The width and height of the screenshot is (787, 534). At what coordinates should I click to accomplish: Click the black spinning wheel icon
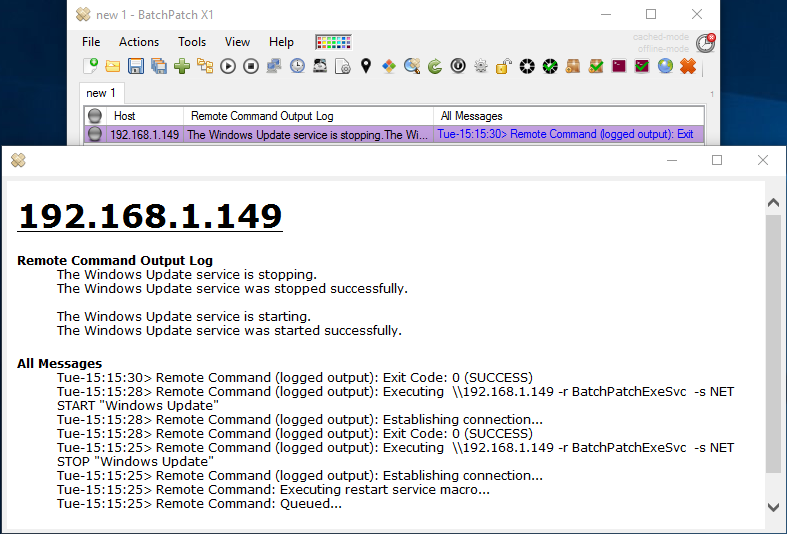click(x=527, y=66)
